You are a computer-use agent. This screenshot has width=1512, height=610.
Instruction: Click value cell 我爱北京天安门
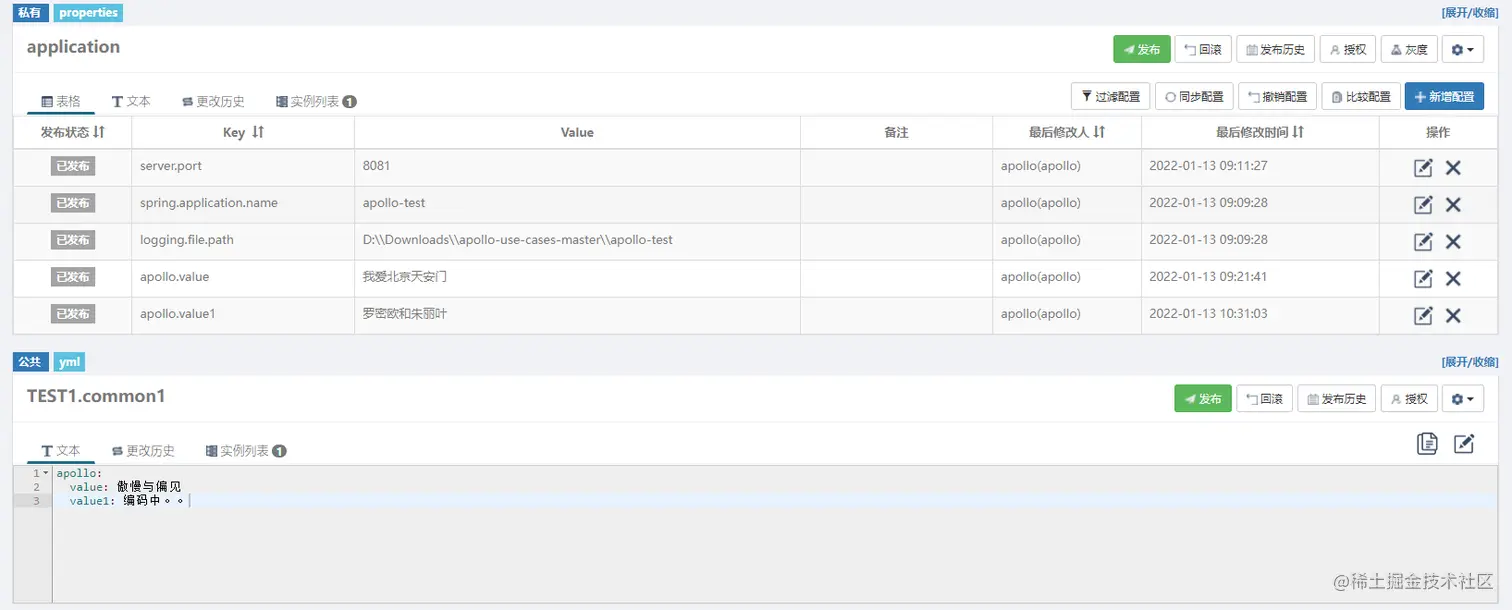(x=577, y=279)
